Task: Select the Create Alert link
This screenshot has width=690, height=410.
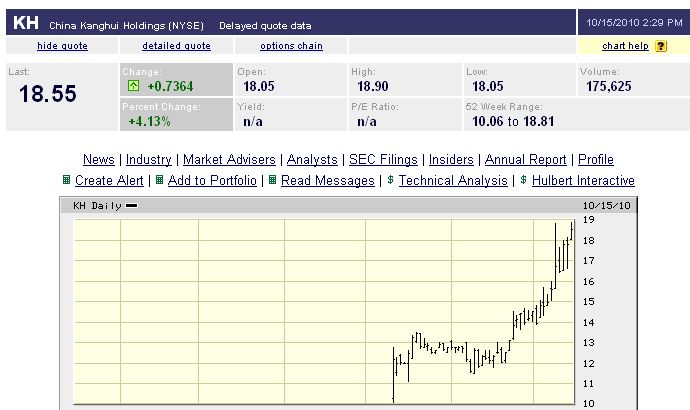Action: [109, 180]
